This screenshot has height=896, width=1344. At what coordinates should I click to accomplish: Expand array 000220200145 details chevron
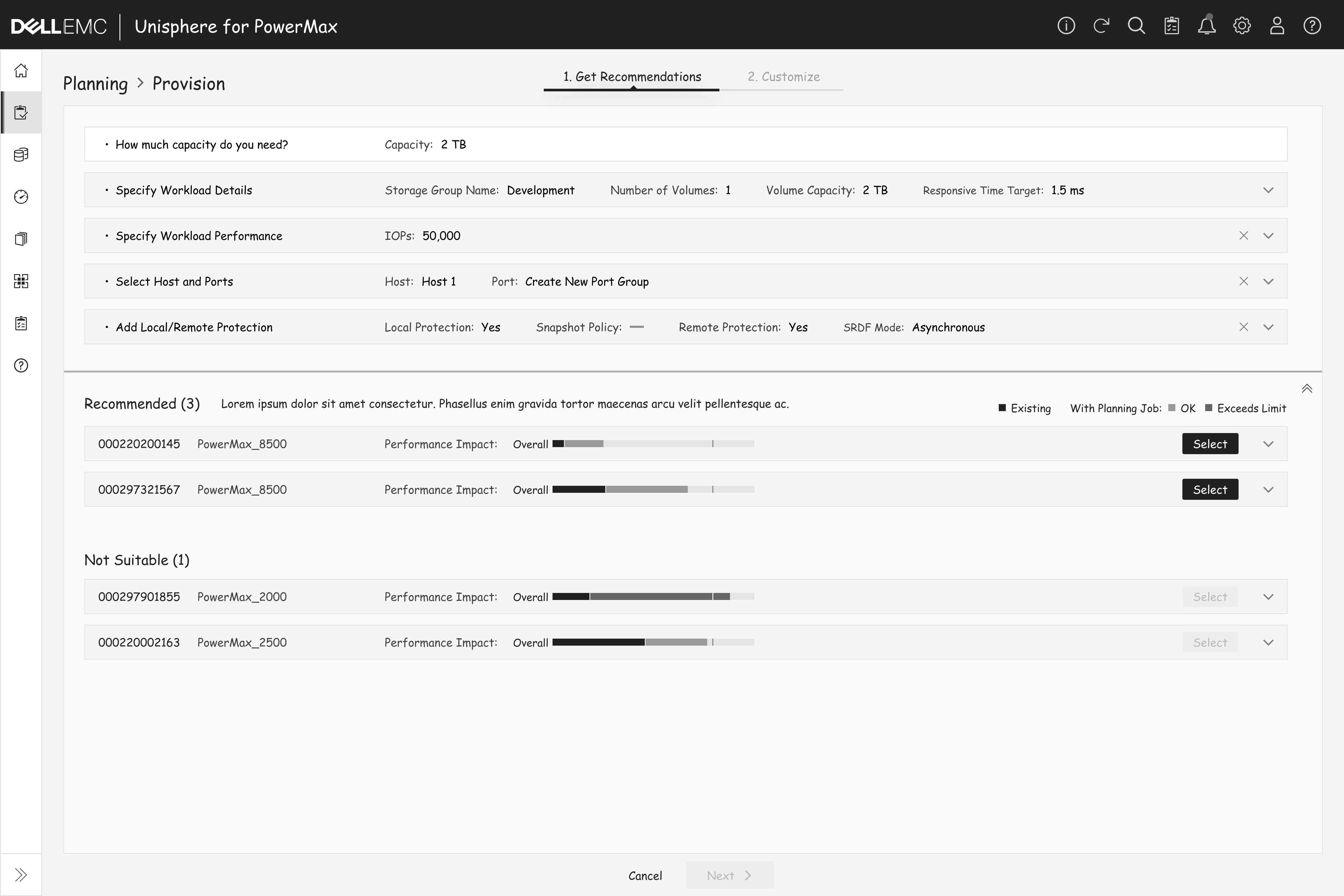tap(1268, 444)
